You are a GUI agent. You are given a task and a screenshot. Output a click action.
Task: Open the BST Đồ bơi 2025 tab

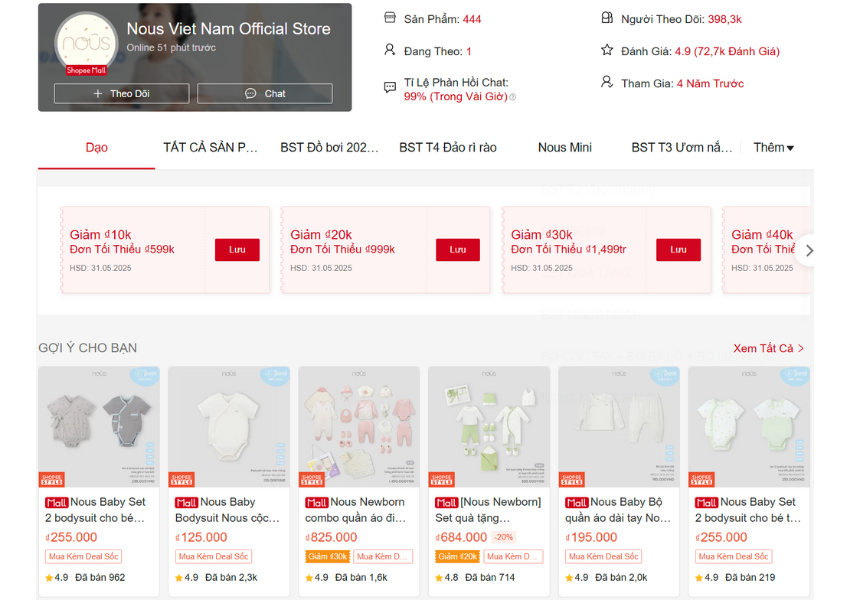pos(329,147)
